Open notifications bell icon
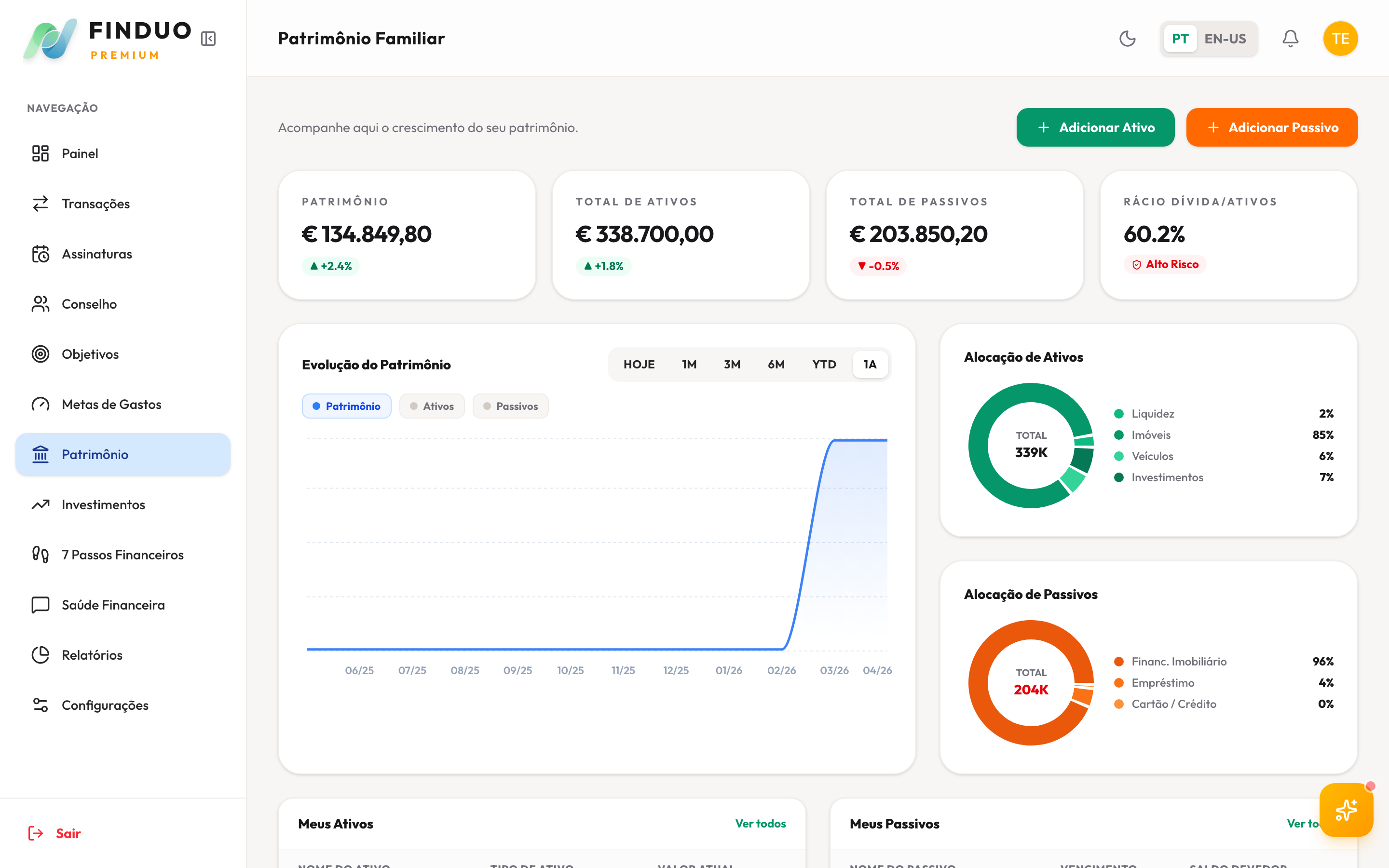Screen dimensions: 1389x868 point(1290,39)
